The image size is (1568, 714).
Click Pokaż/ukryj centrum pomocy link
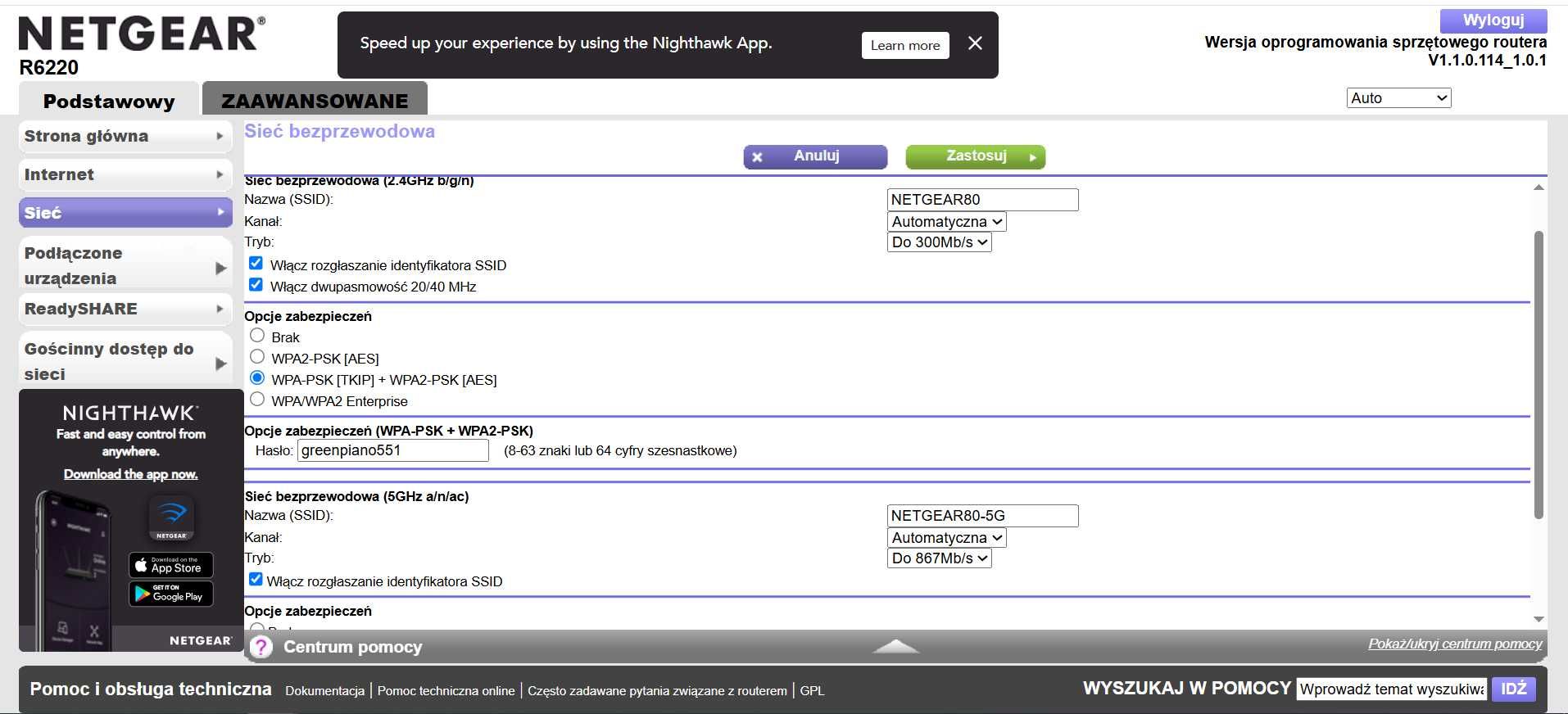click(x=1455, y=644)
